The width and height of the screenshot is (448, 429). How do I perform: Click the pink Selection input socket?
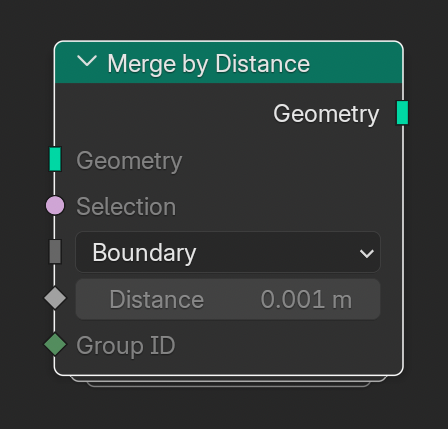tap(55, 205)
